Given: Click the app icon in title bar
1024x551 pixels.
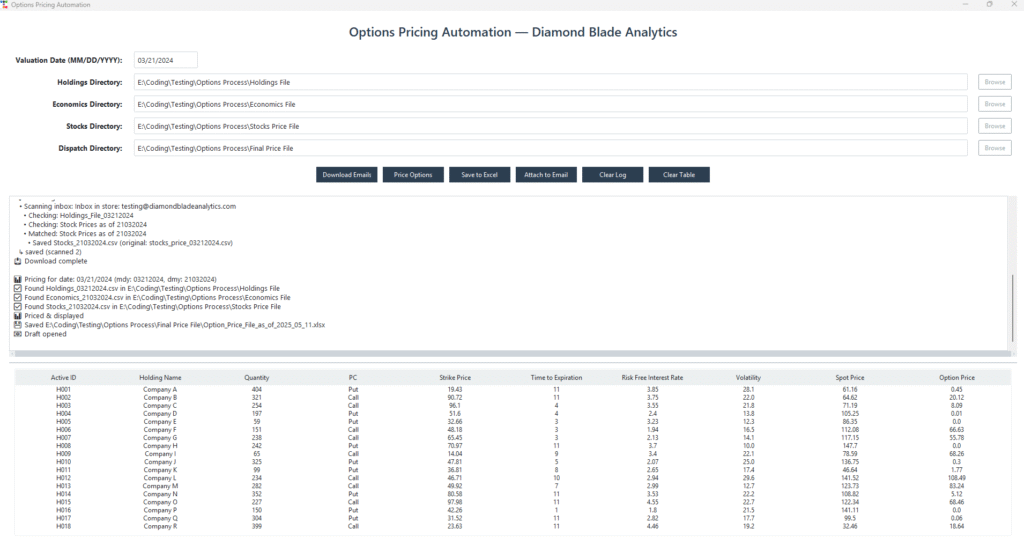Looking at the screenshot, I should point(5,5).
